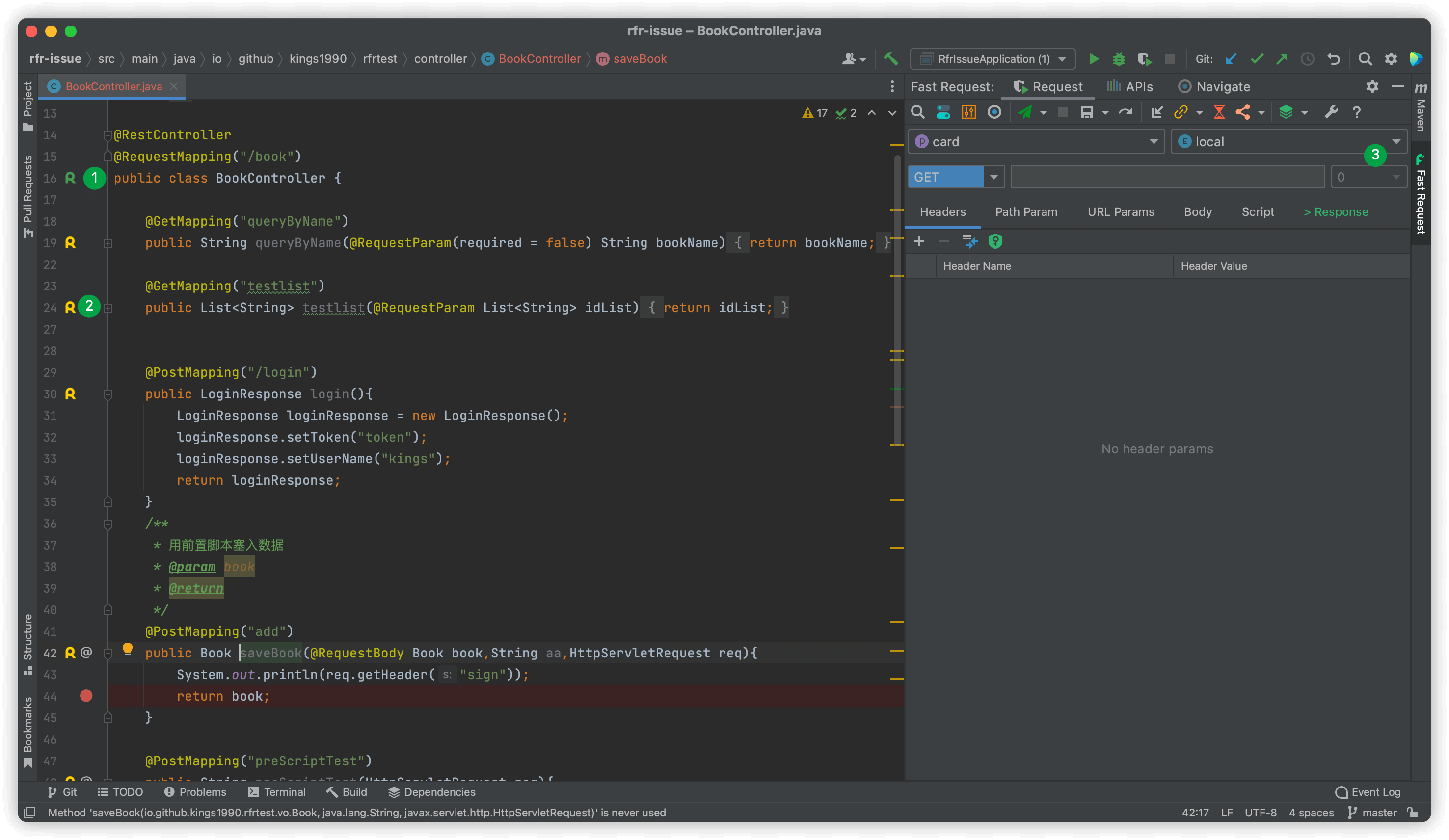Toggle the teal switch icon in Fast Request toolbar
Screen dimensions: 1449x840
[x=943, y=112]
